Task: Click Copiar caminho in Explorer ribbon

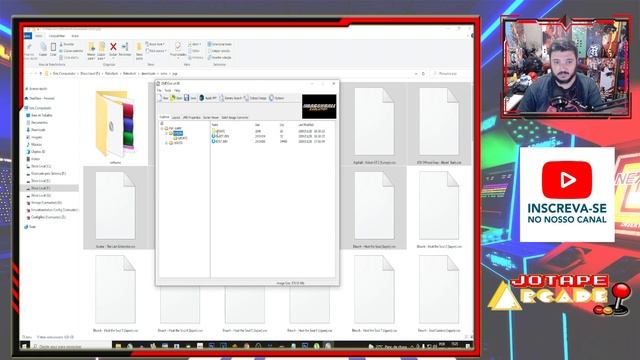Action: coord(71,51)
